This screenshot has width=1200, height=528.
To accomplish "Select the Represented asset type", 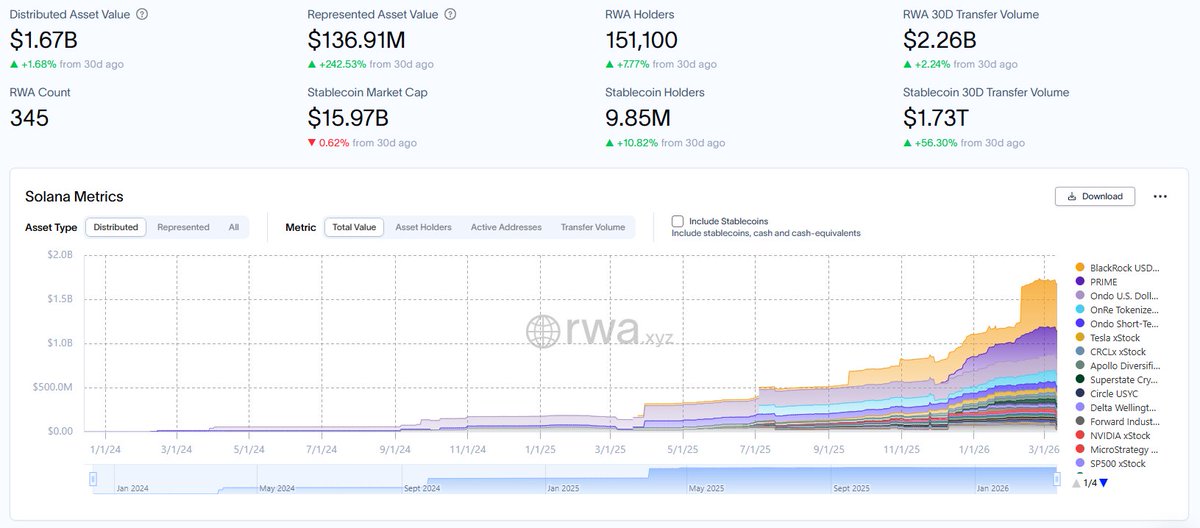I will [x=183, y=227].
